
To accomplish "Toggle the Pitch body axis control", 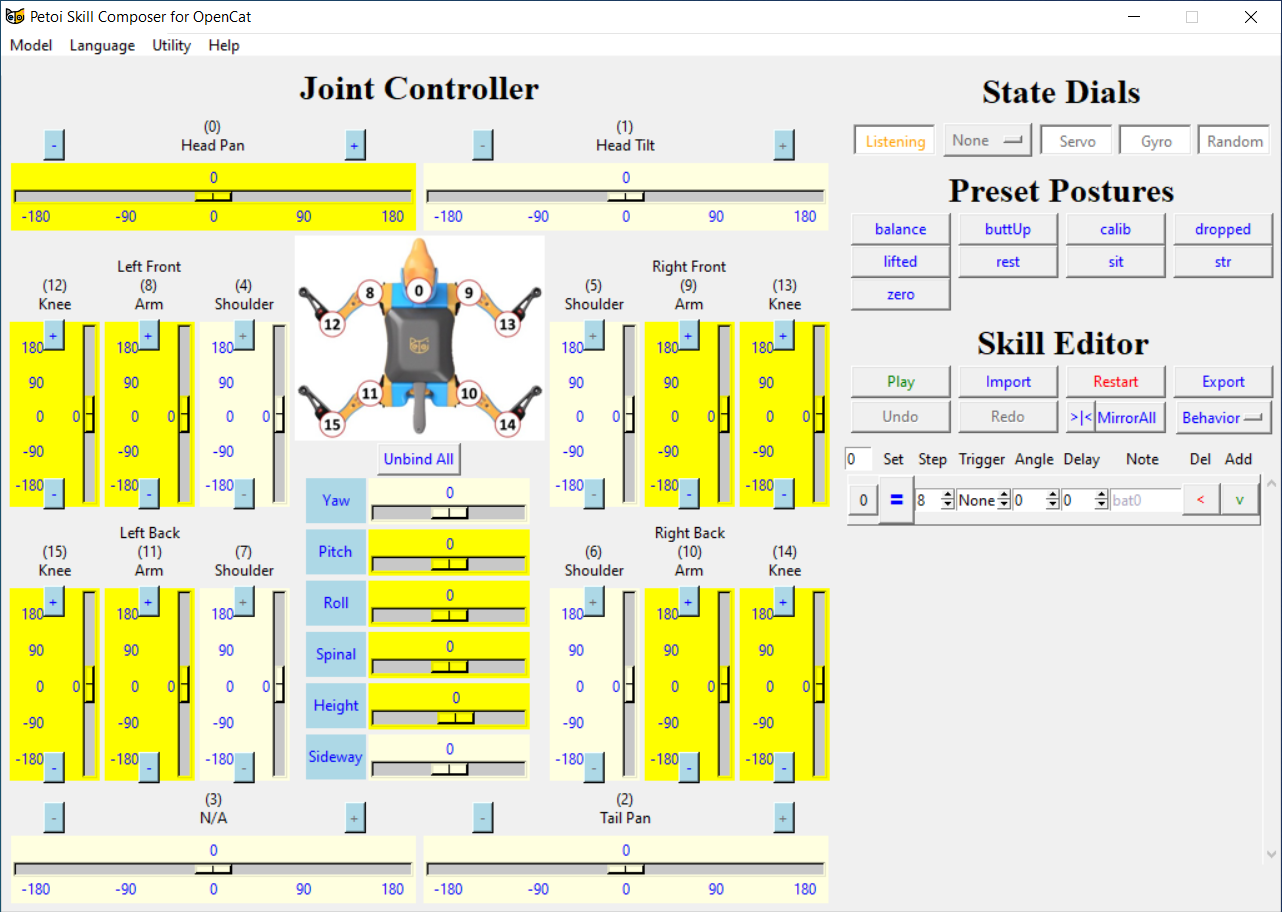I will [x=335, y=551].
